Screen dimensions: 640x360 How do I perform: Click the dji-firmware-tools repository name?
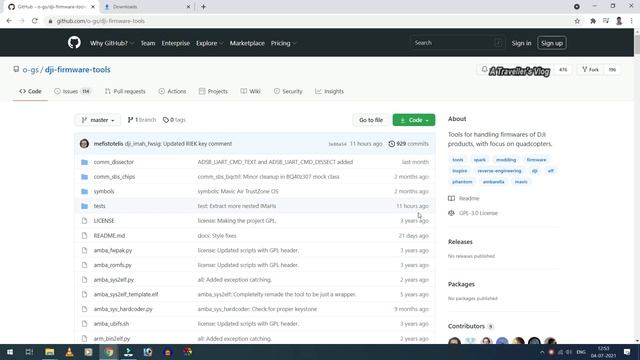(x=78, y=70)
